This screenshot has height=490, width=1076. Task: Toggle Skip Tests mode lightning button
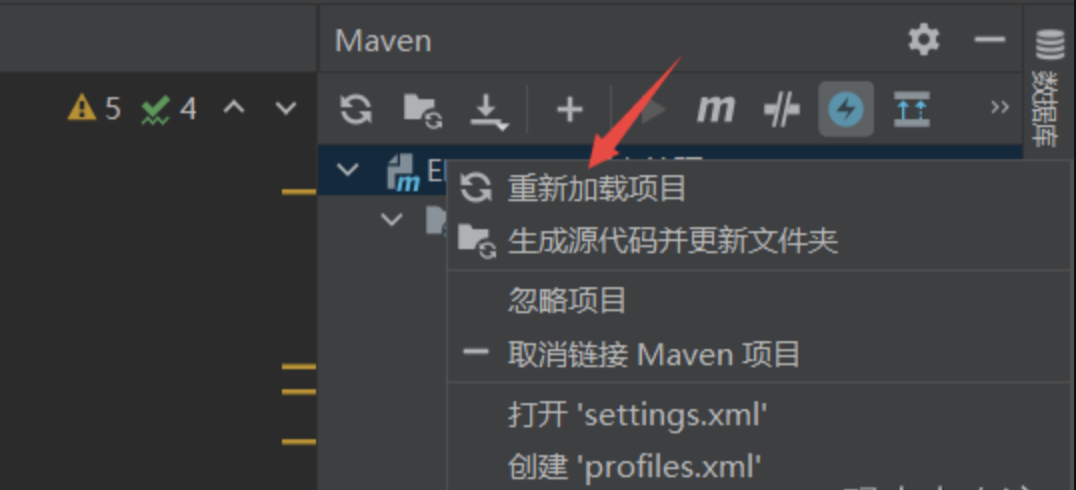pos(845,110)
